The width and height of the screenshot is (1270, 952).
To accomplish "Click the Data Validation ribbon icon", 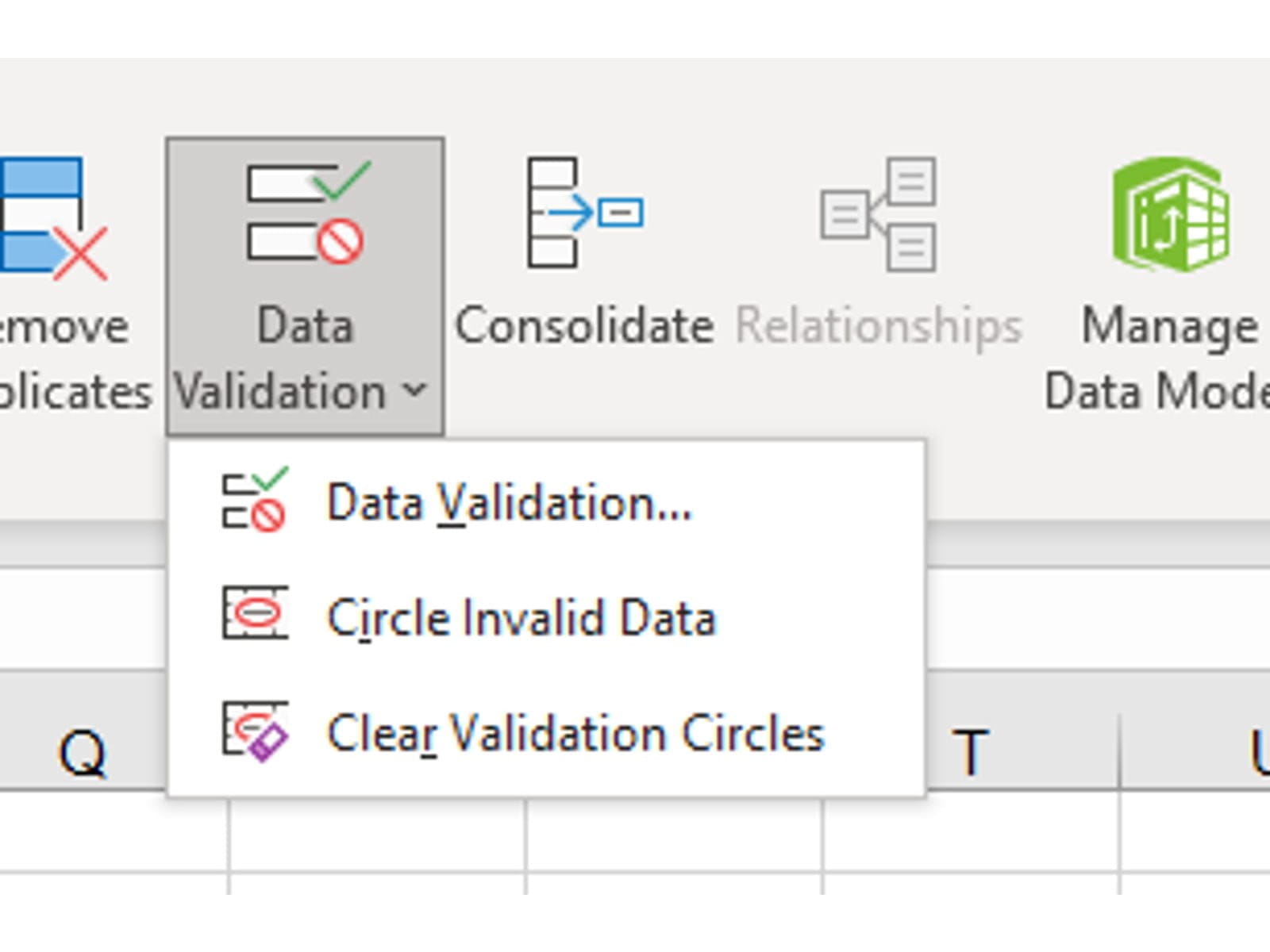I will pos(306,213).
